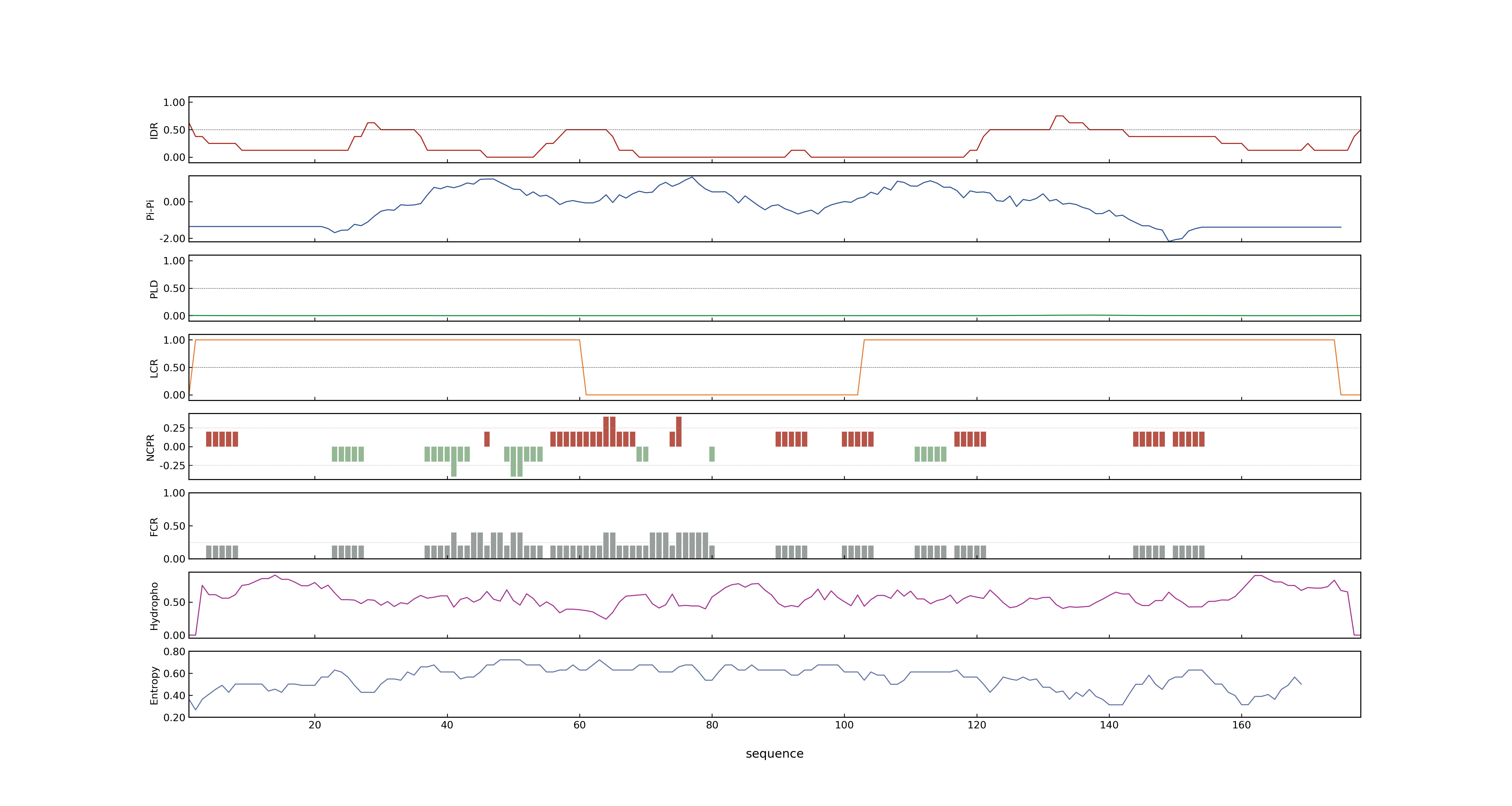This screenshot has width=1512, height=806.
Task: Click the 1.00 tick in LCR panel
Action: pos(174,340)
